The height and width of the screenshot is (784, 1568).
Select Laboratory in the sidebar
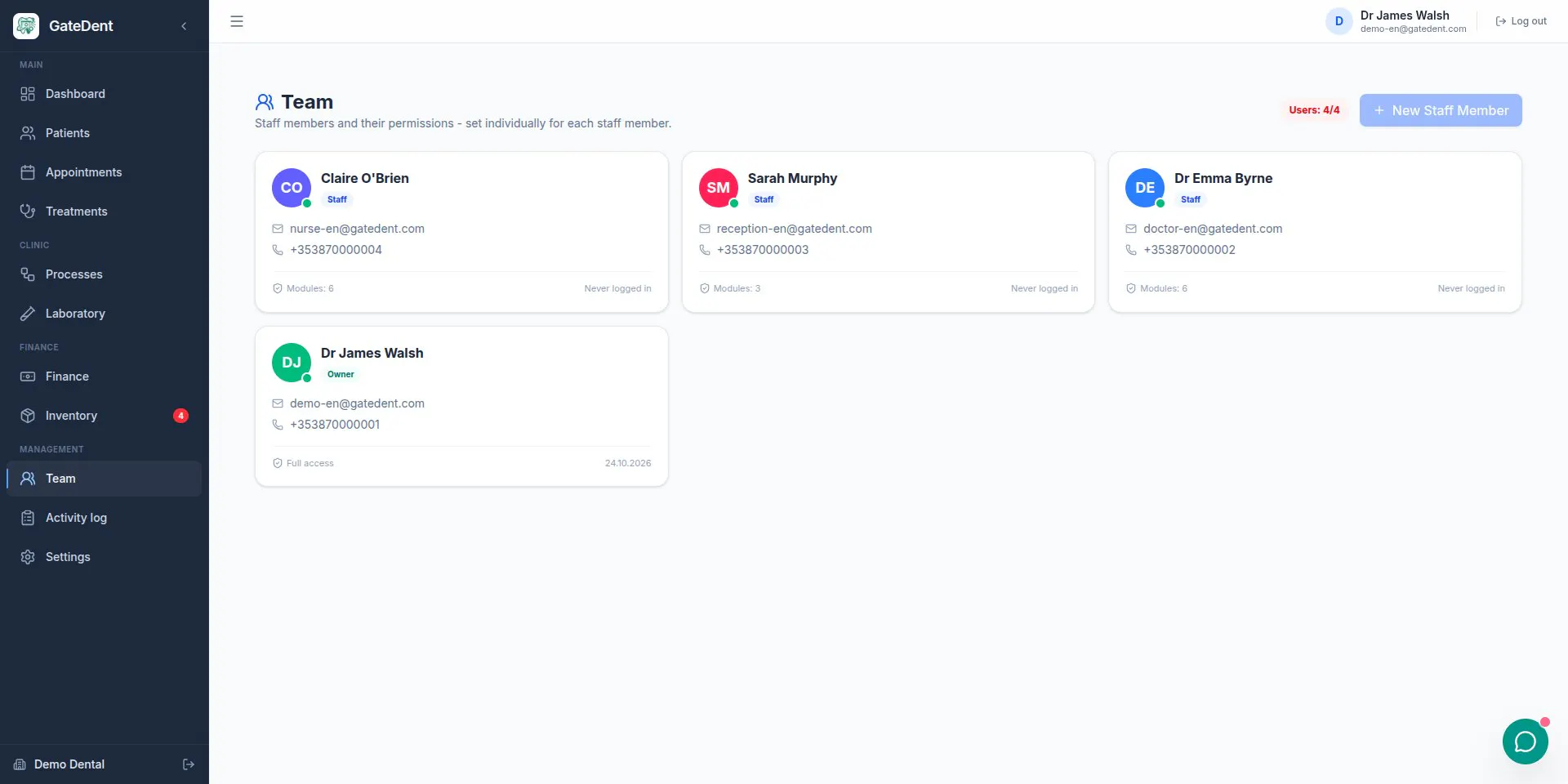(105, 314)
